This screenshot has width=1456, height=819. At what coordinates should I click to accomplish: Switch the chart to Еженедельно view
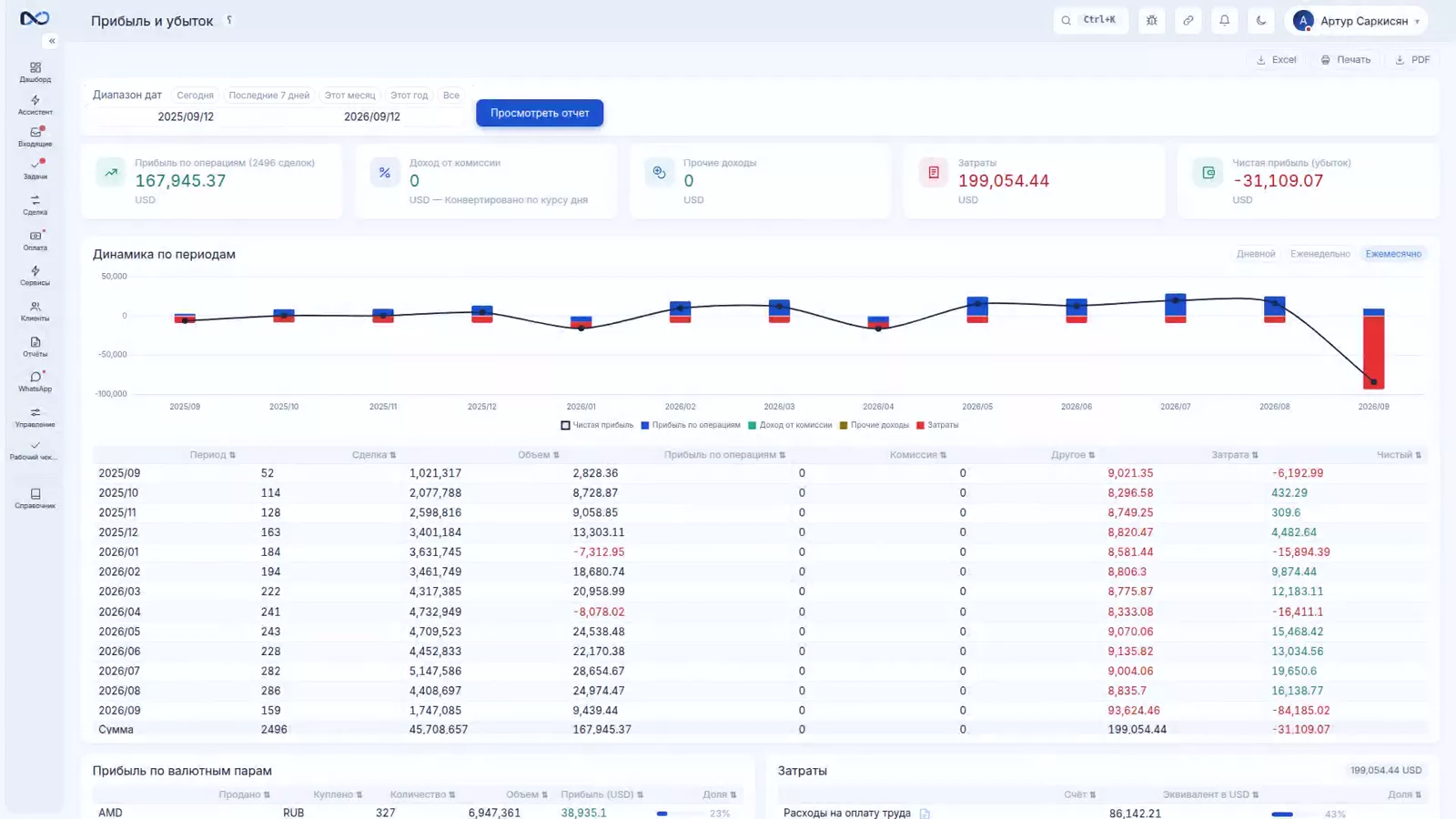point(1319,254)
